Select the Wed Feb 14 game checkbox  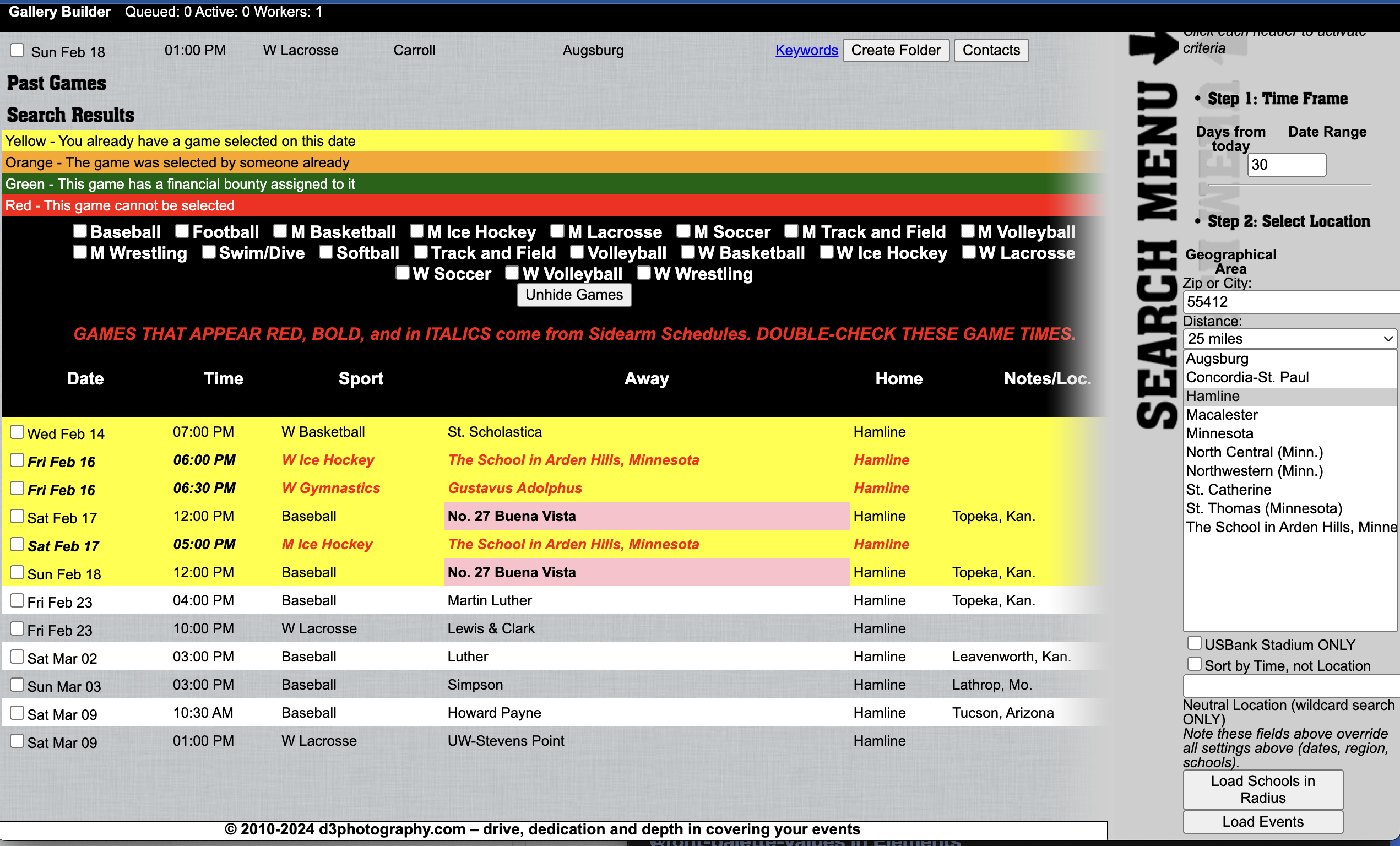(17, 432)
